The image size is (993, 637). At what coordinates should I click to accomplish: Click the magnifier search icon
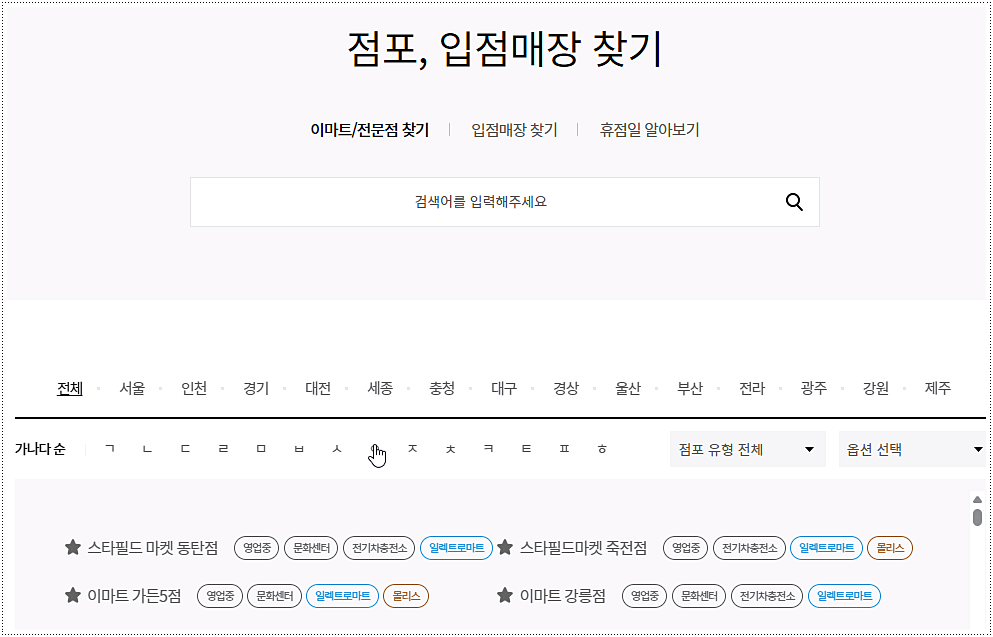tap(794, 202)
